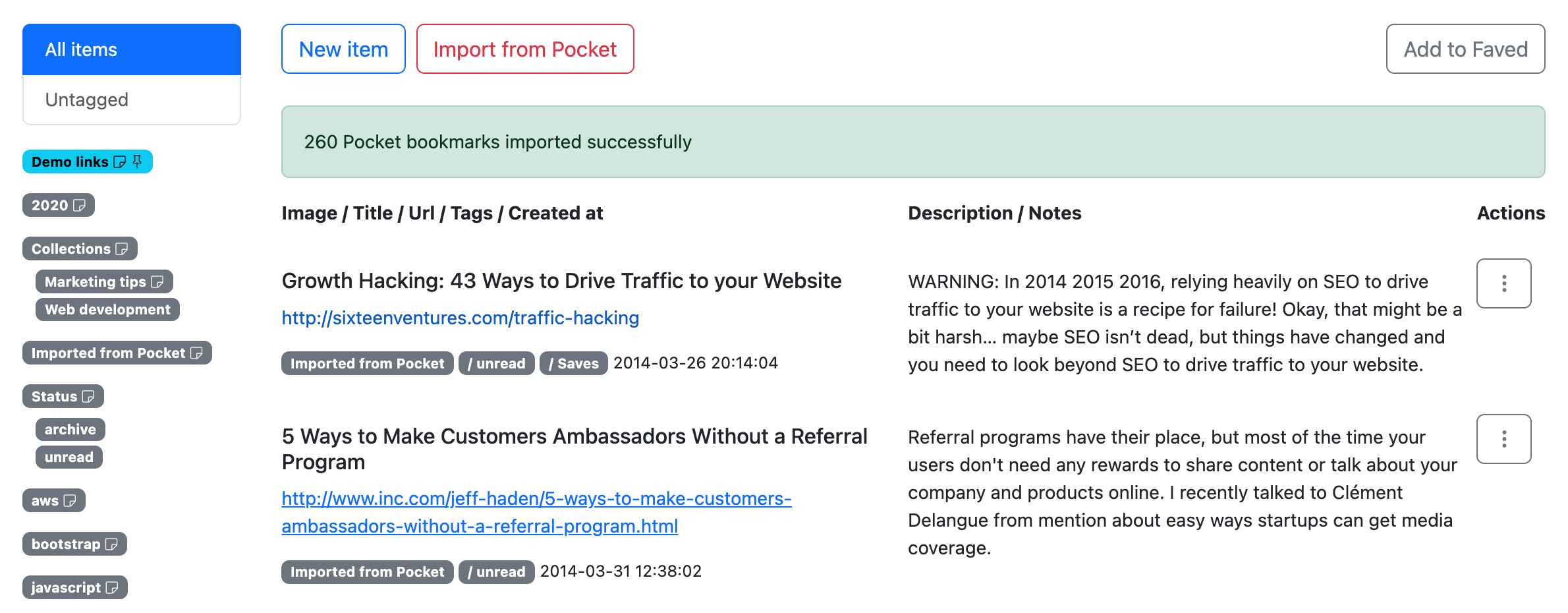Filter by unread tag in sidebar
The height and width of the screenshot is (613, 1568).
(x=69, y=457)
